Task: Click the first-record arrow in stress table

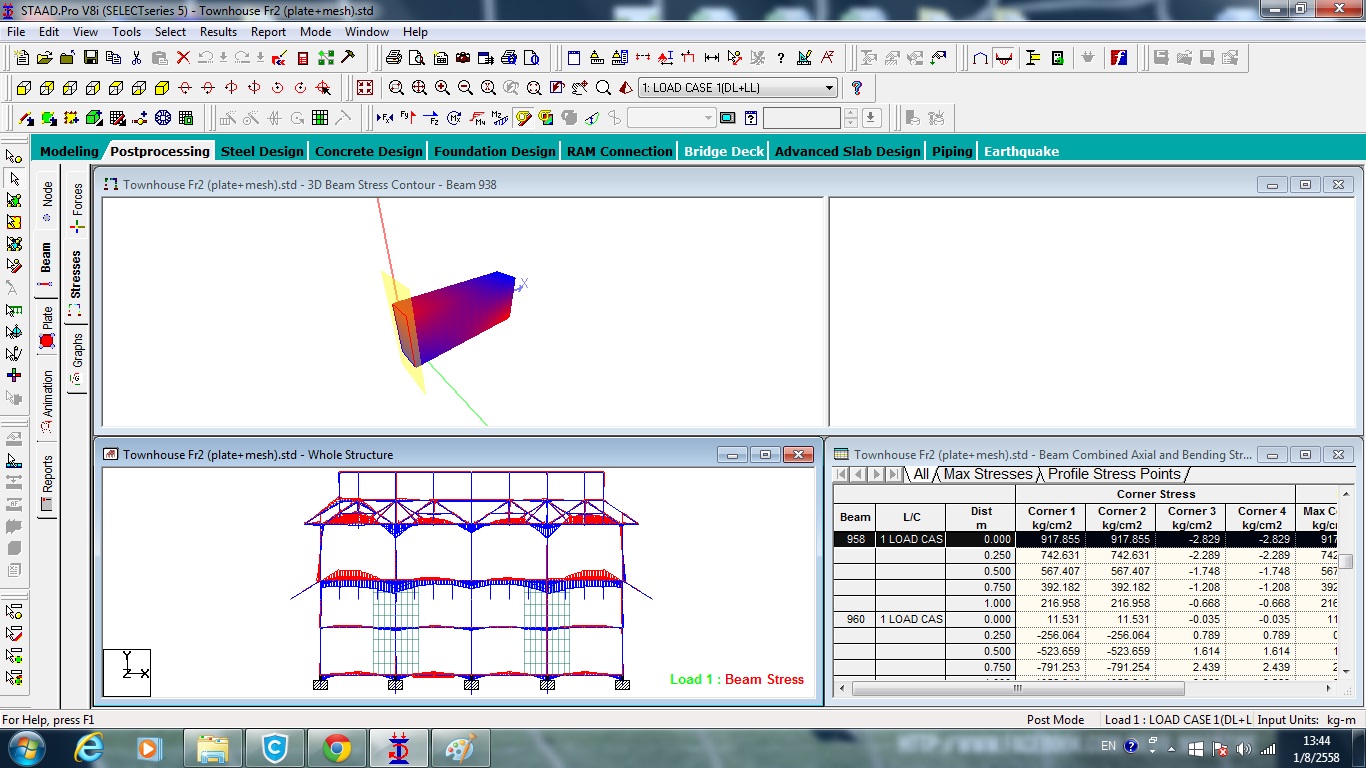Action: [841, 474]
